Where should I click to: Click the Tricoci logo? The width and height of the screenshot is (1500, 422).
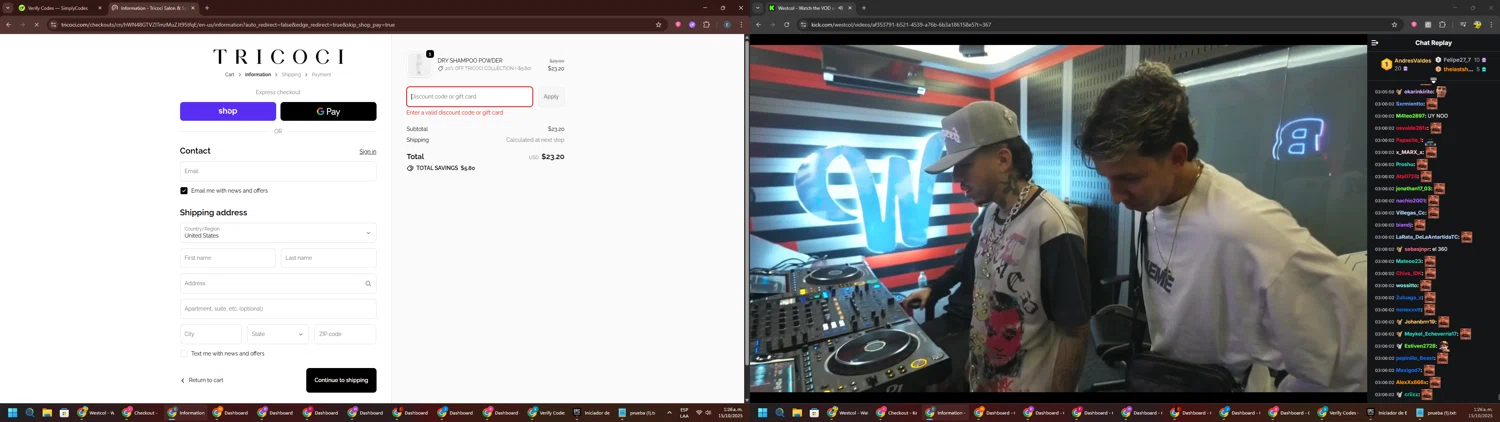(278, 57)
